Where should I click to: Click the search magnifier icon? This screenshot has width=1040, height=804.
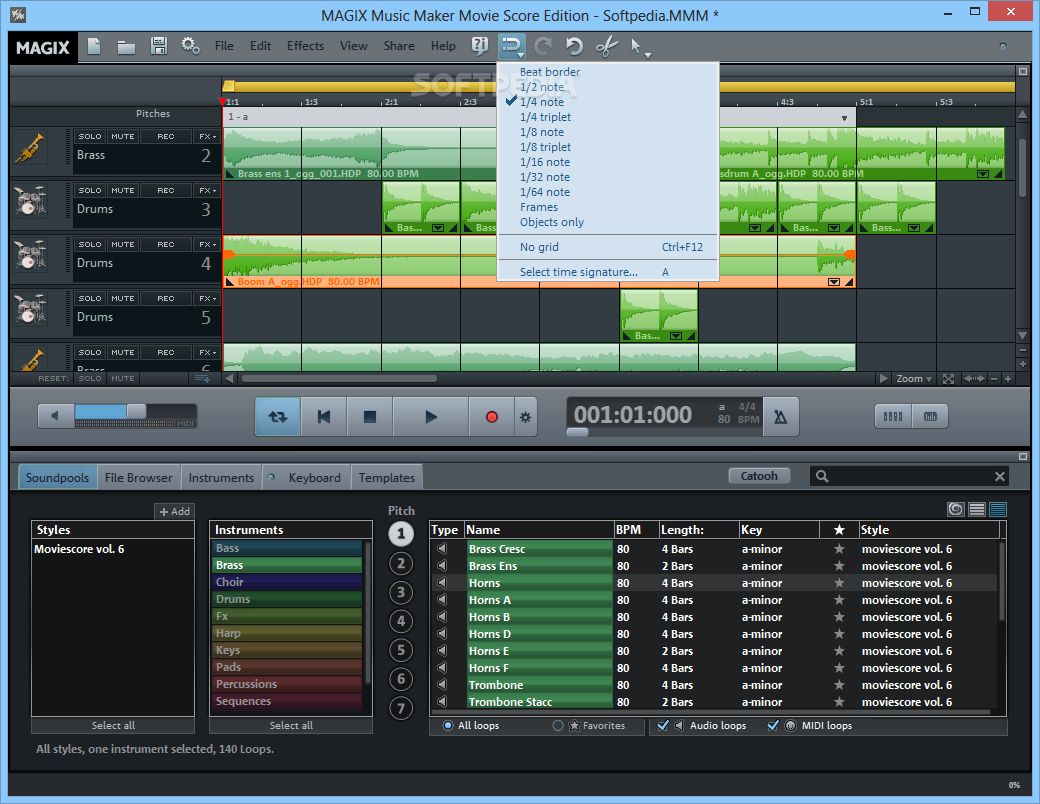click(x=822, y=476)
